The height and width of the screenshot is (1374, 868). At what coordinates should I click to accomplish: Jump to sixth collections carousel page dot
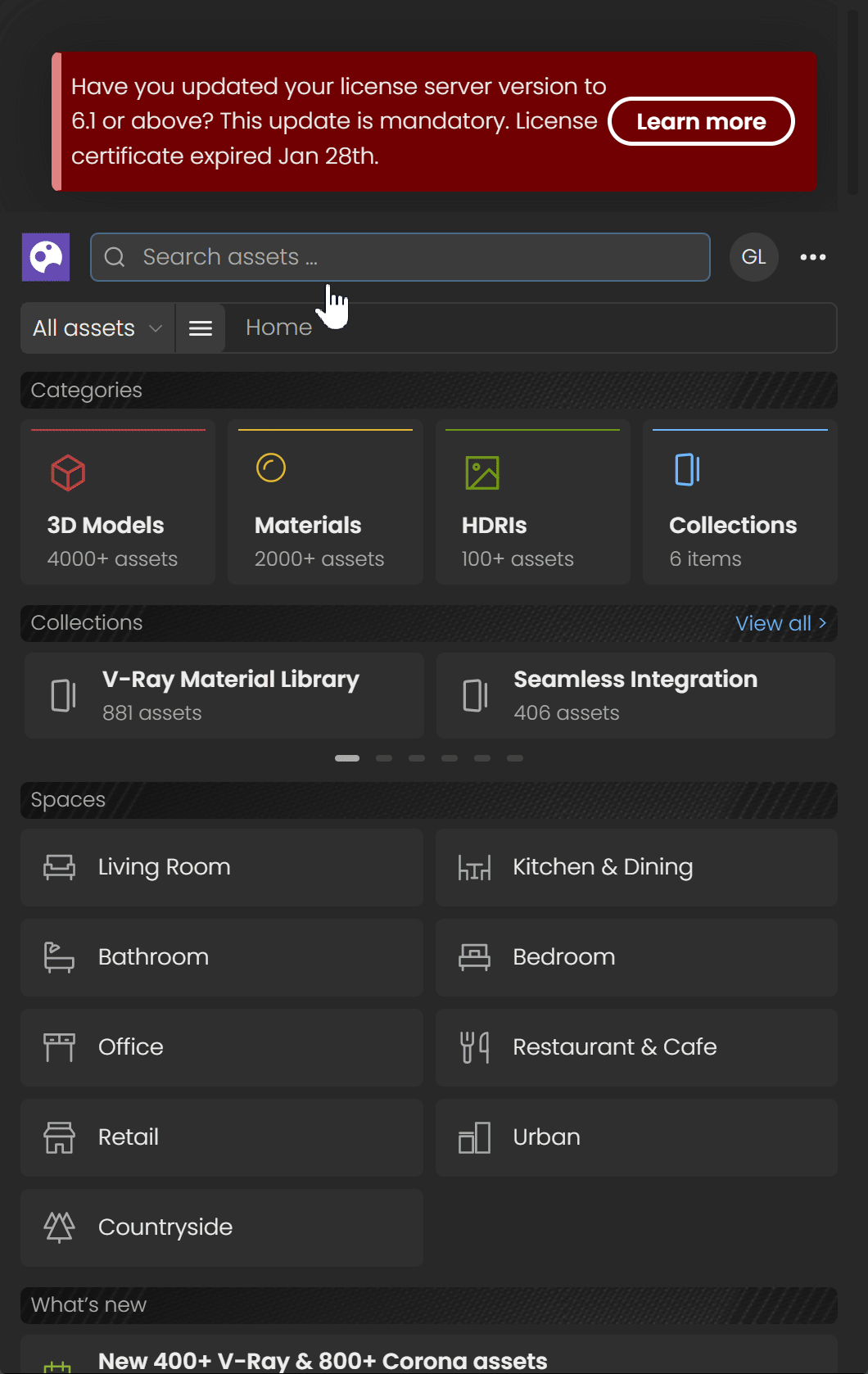click(x=515, y=758)
